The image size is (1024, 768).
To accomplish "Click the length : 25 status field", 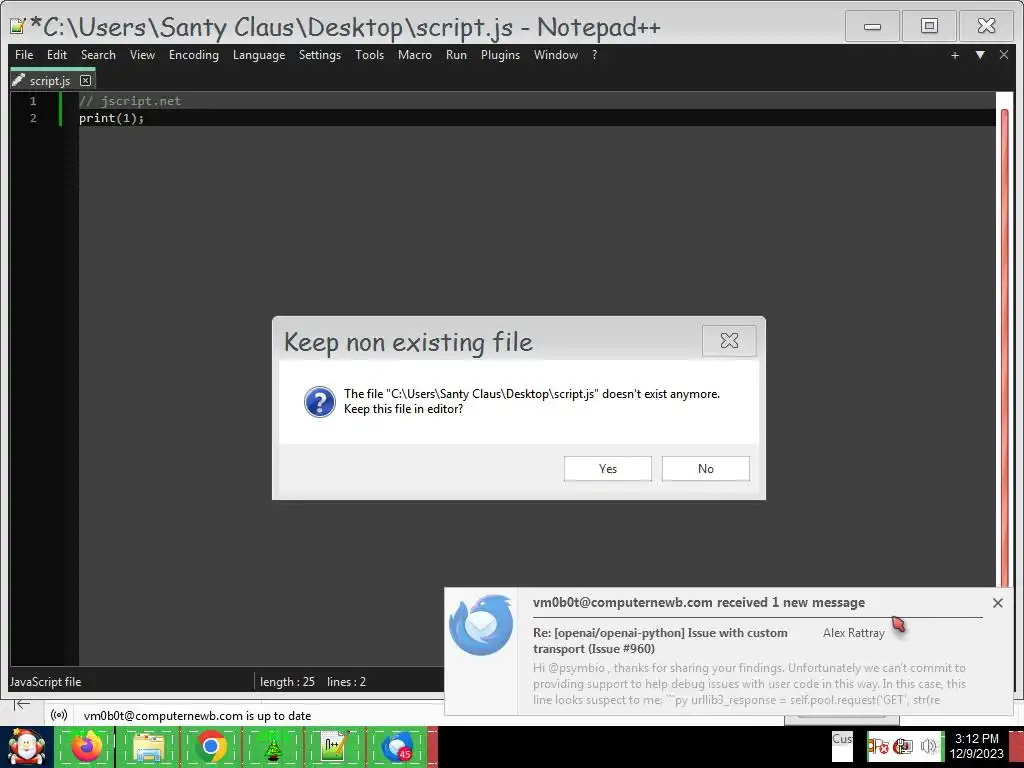I will [x=287, y=682].
